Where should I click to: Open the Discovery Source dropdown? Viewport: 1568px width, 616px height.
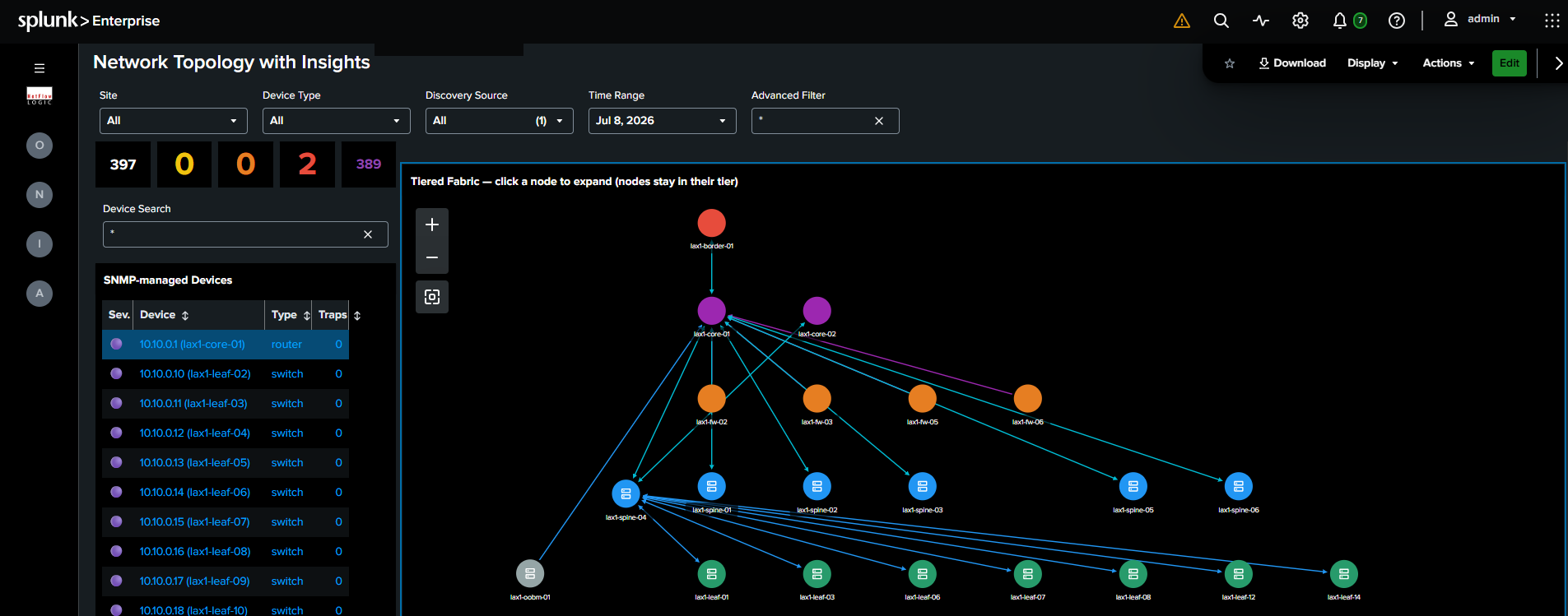(x=499, y=121)
